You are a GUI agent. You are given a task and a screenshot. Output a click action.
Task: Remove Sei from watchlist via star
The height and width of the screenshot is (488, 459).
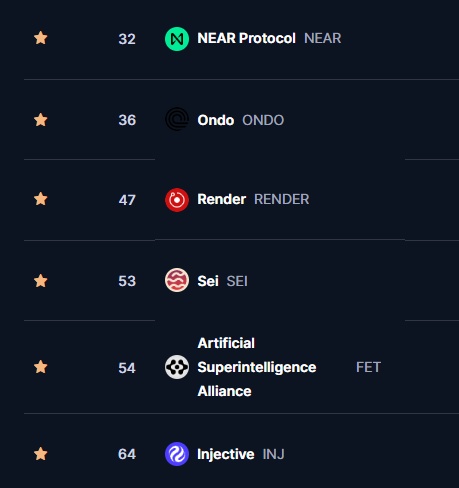[41, 281]
